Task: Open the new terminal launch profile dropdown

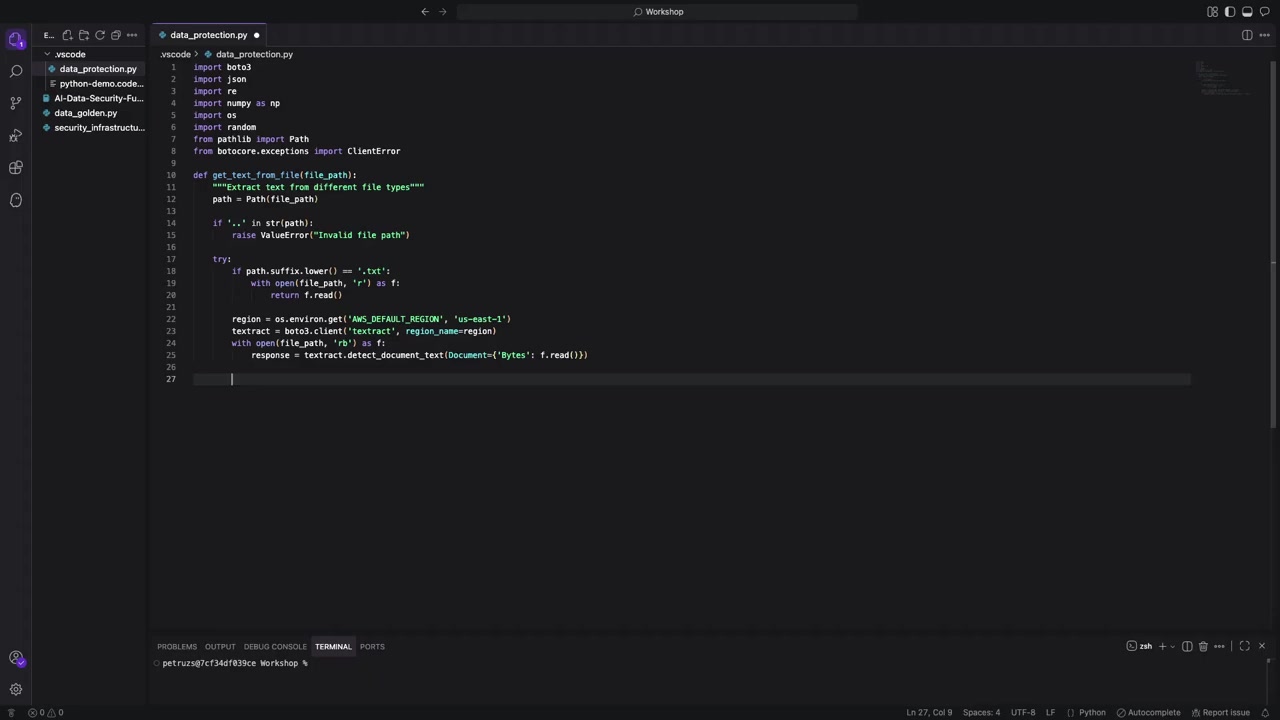Action: (x=1173, y=647)
